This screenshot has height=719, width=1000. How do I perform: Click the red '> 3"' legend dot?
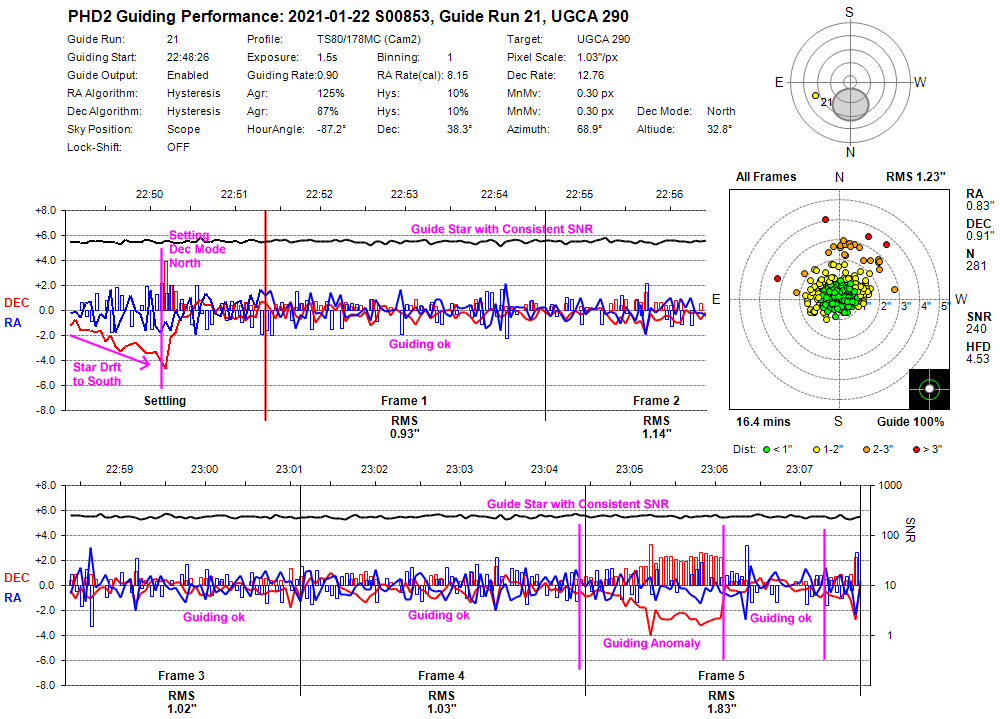point(916,449)
